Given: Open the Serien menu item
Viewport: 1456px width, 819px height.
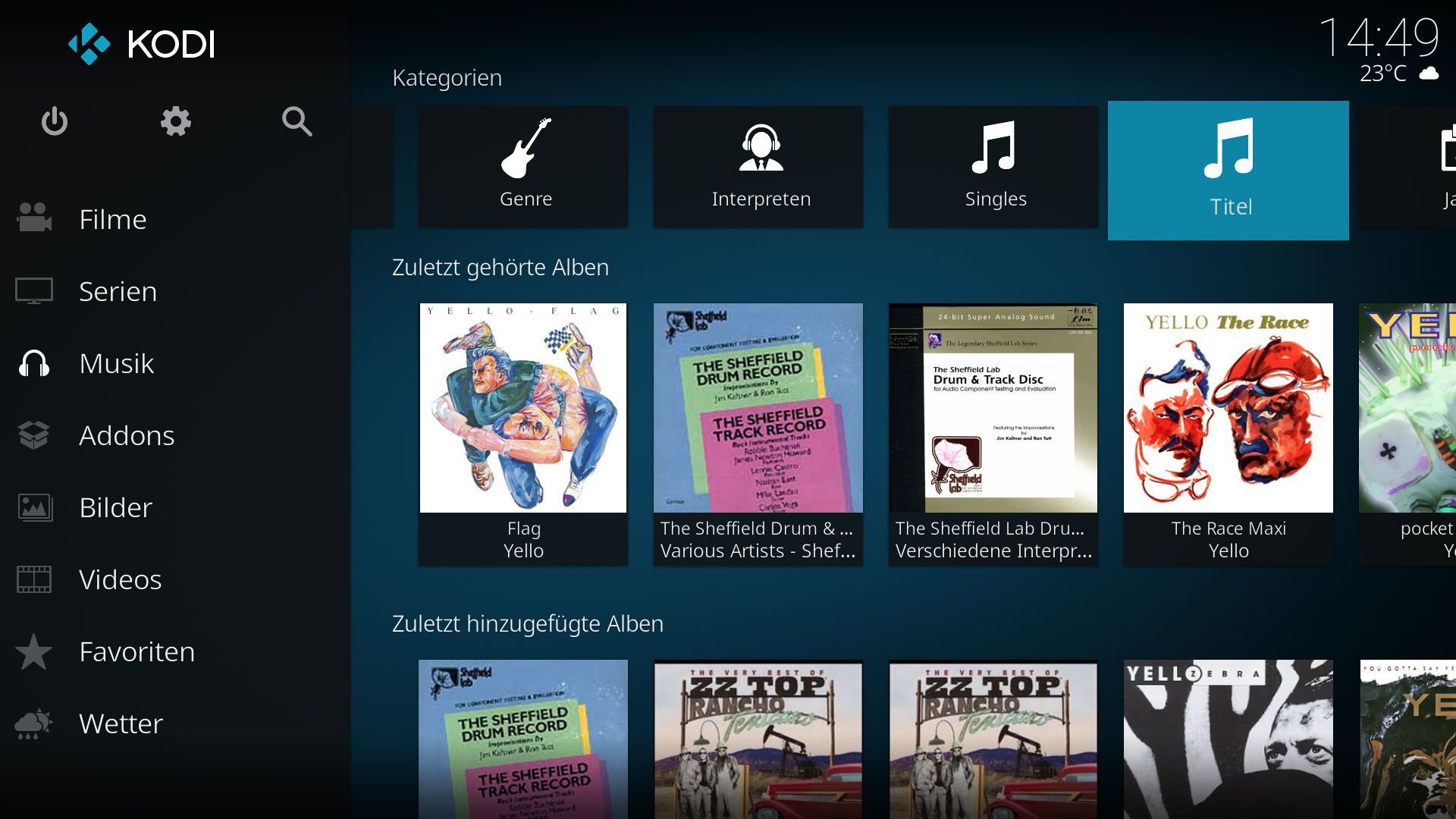Looking at the screenshot, I should click(x=118, y=291).
